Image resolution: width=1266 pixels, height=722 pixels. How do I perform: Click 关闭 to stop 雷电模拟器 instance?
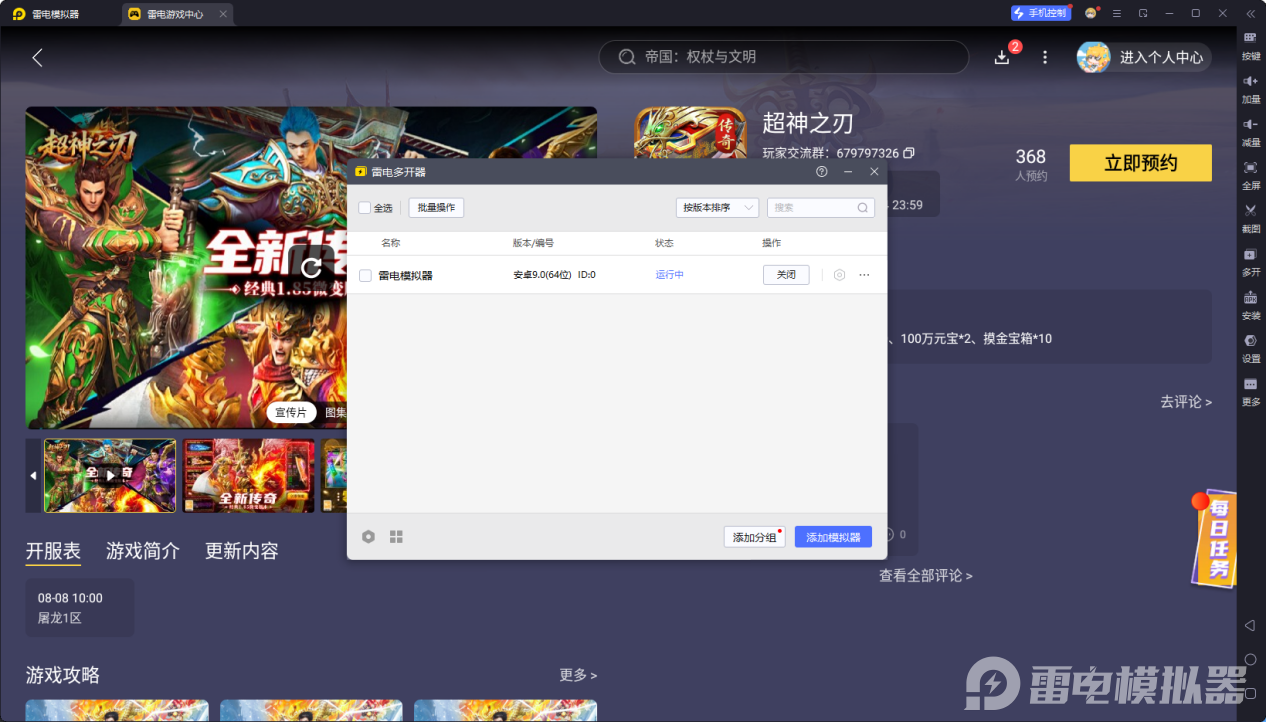(786, 275)
